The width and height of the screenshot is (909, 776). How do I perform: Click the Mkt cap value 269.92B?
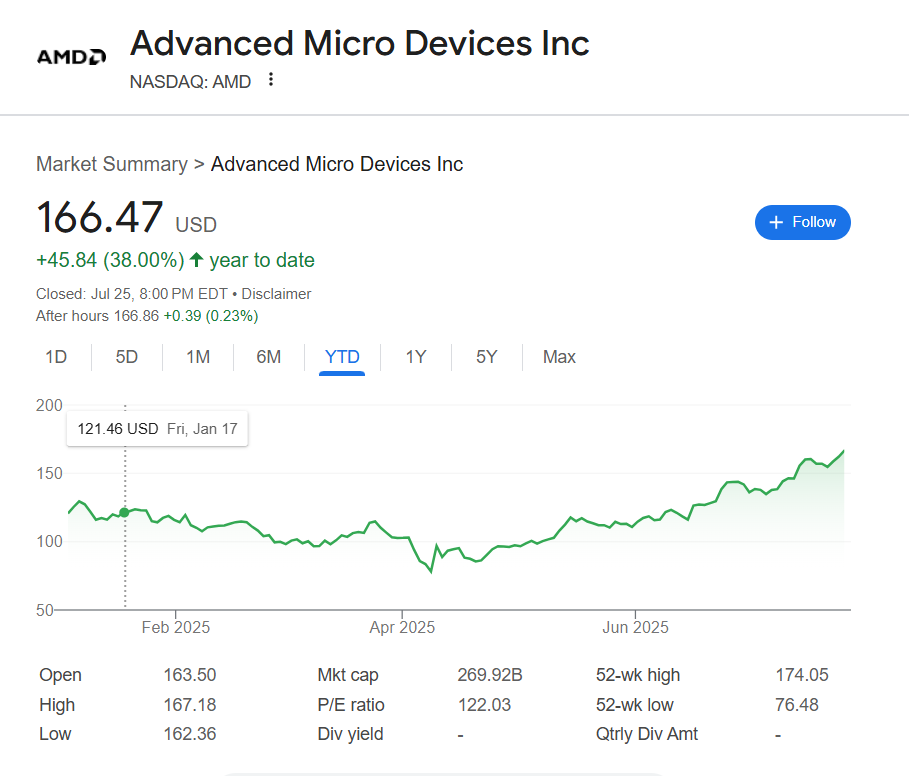[490, 675]
